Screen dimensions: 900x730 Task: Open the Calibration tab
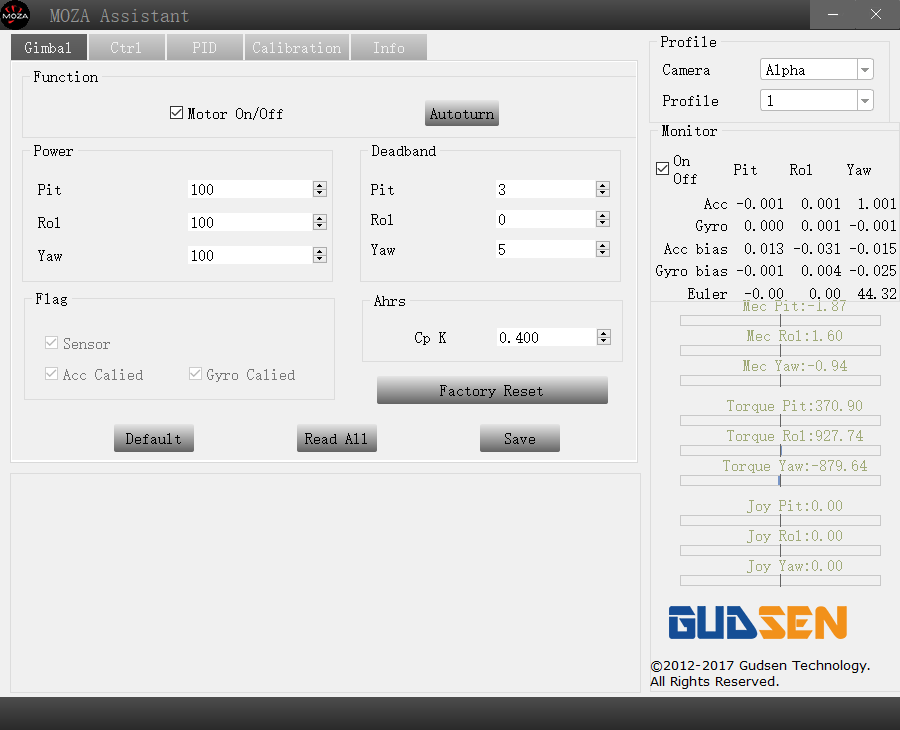click(297, 47)
